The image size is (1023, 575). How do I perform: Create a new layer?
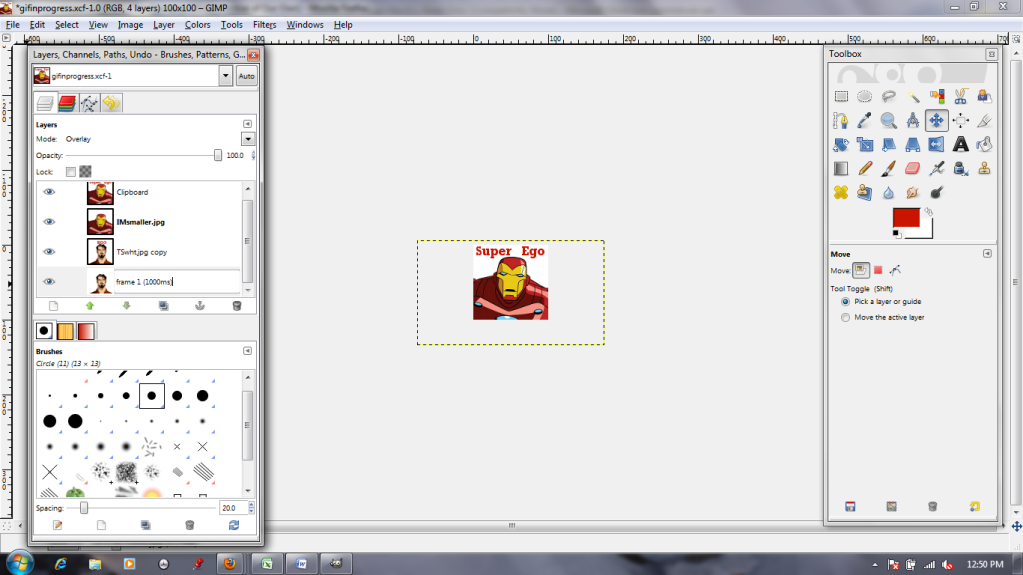[x=53, y=305]
